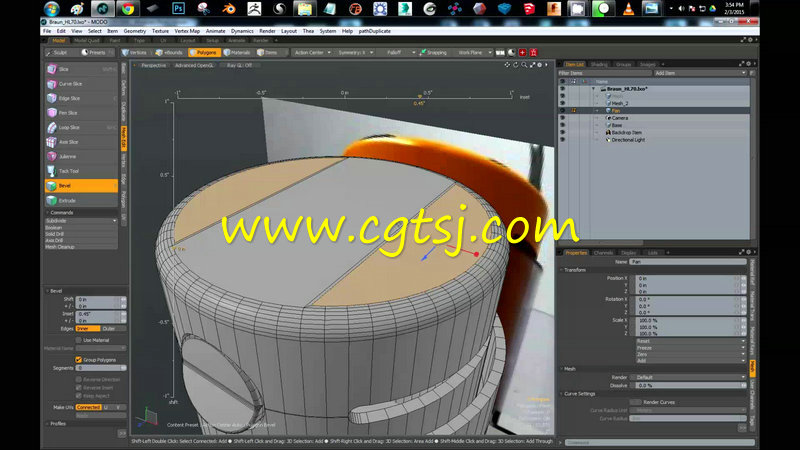Image resolution: width=800 pixels, height=450 pixels.
Task: Set bevel Edges to Inner
Action: pos(88,329)
